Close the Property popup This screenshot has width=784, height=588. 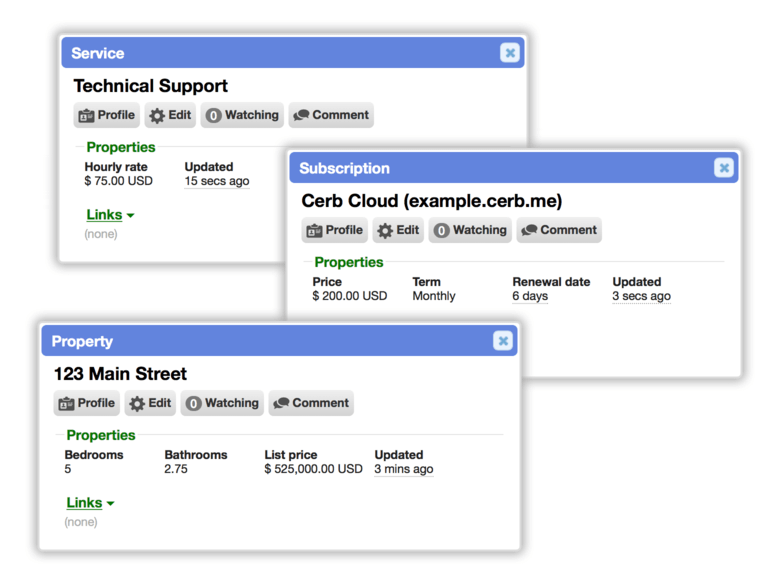pos(503,340)
